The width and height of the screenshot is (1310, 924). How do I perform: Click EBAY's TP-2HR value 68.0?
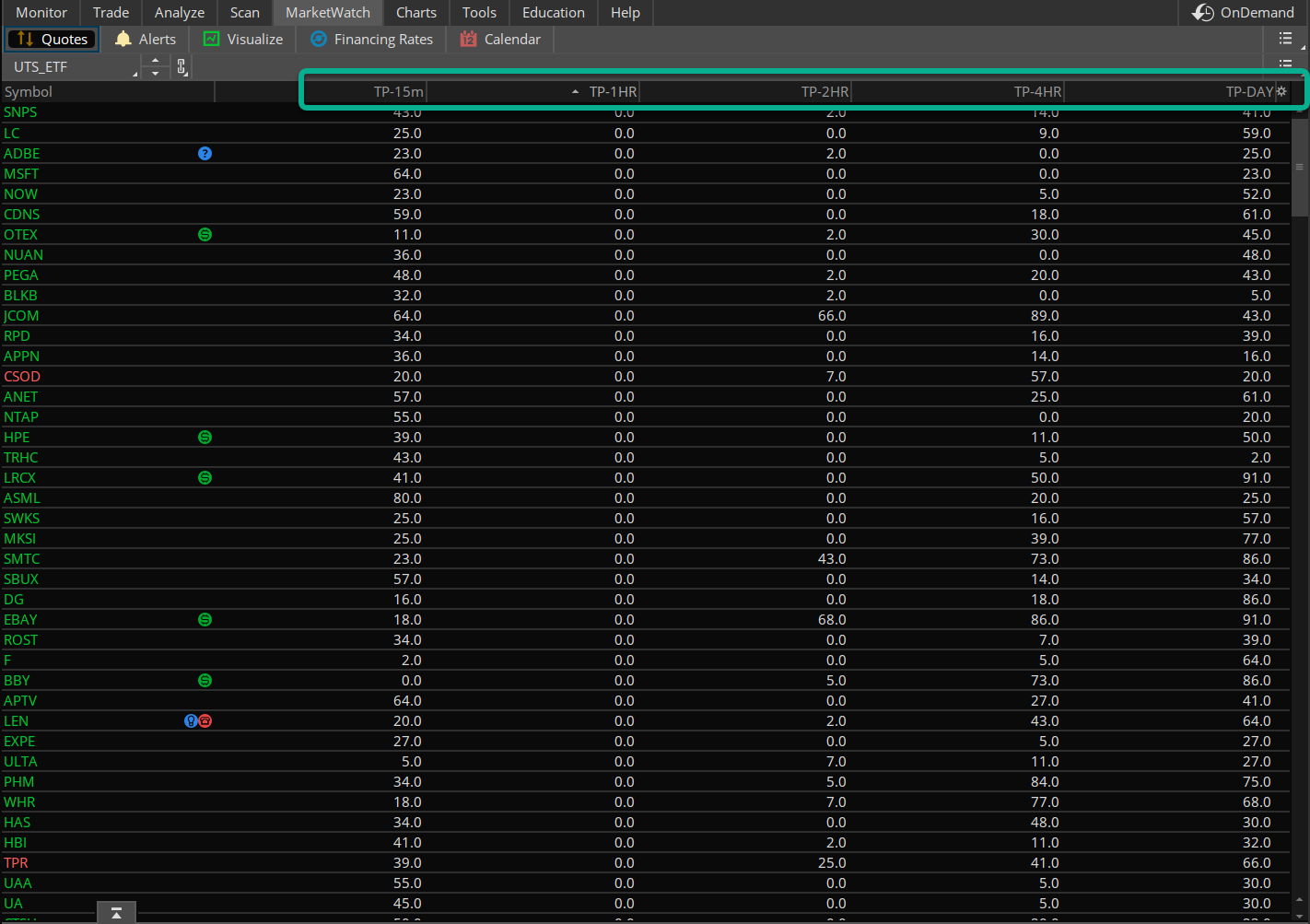(x=832, y=620)
